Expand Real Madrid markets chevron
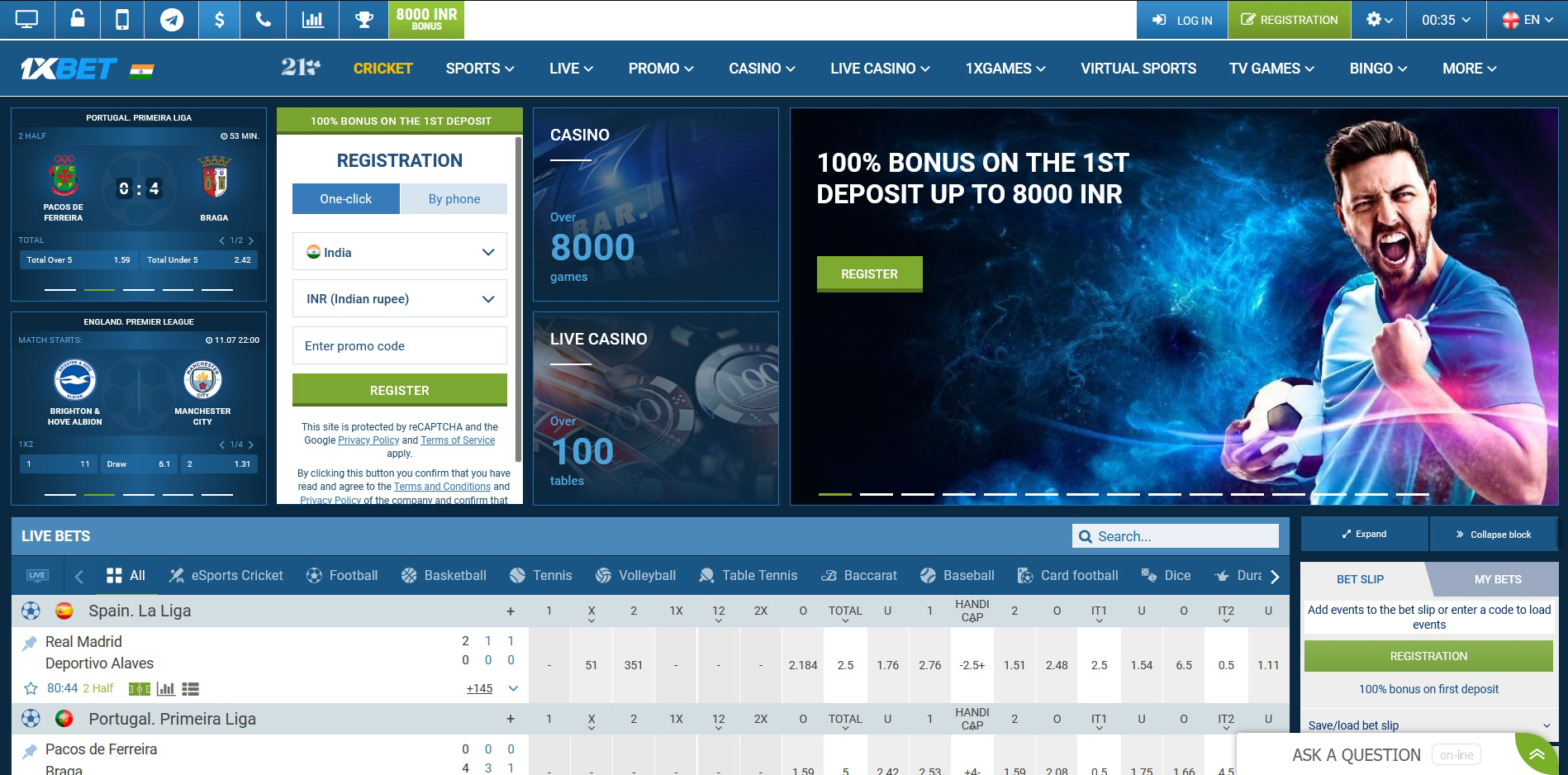The height and width of the screenshot is (775, 1568). (513, 688)
